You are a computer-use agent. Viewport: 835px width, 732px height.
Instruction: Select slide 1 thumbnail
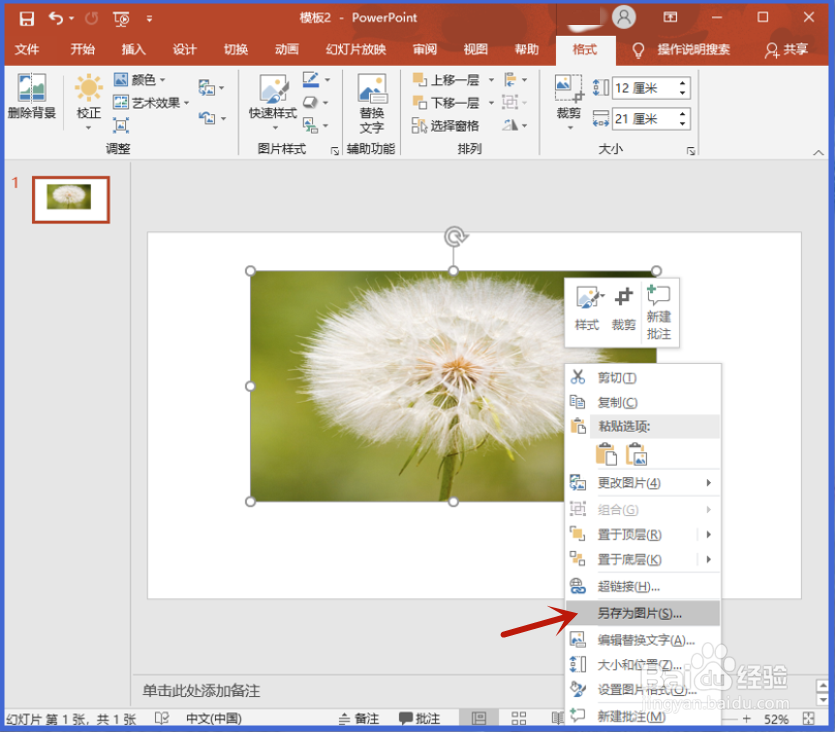(x=71, y=200)
